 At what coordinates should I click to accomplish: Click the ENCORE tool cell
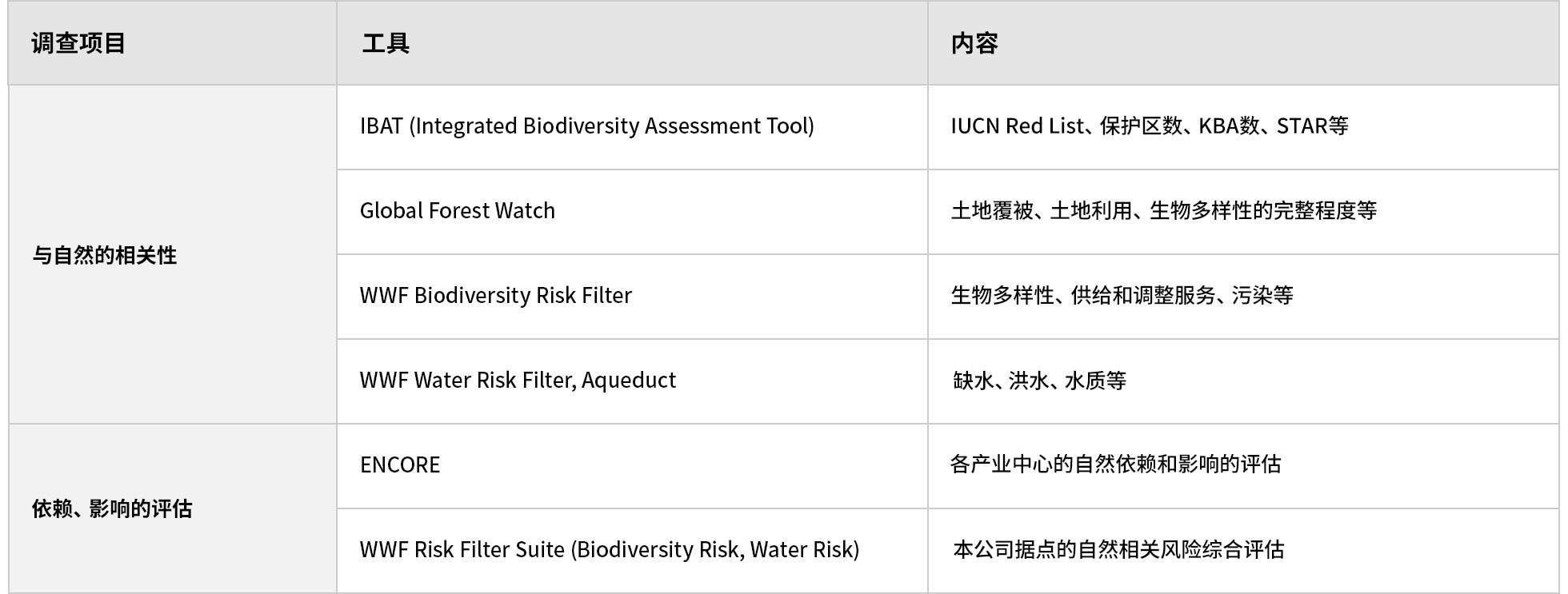632,466
